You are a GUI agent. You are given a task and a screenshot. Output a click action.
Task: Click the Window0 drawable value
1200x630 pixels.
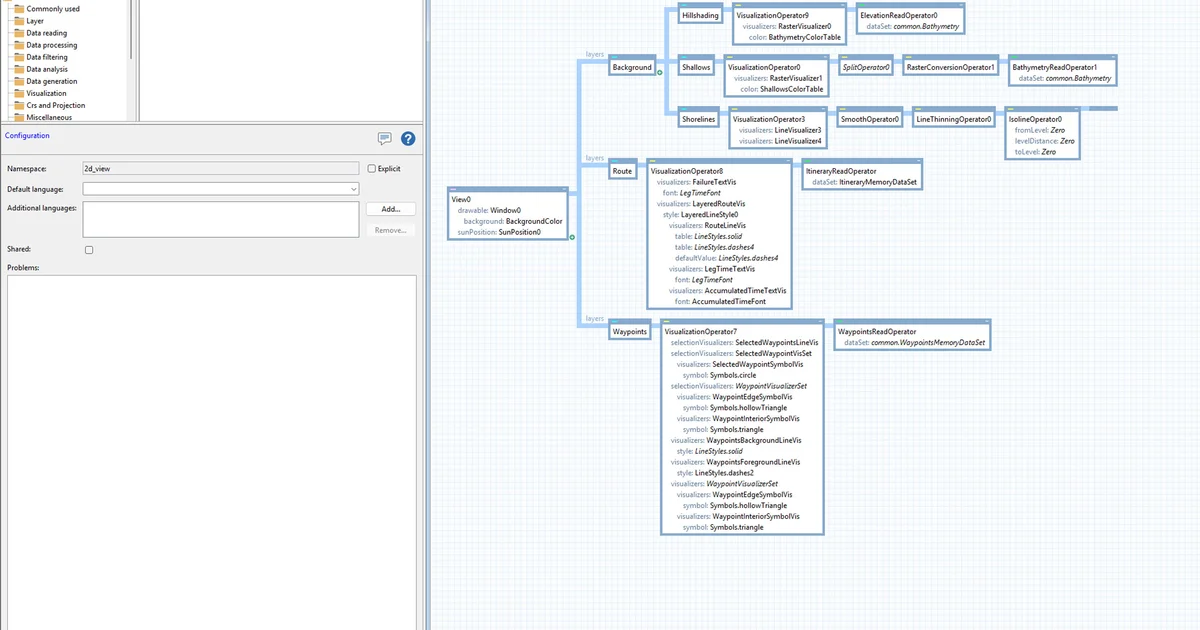[505, 210]
